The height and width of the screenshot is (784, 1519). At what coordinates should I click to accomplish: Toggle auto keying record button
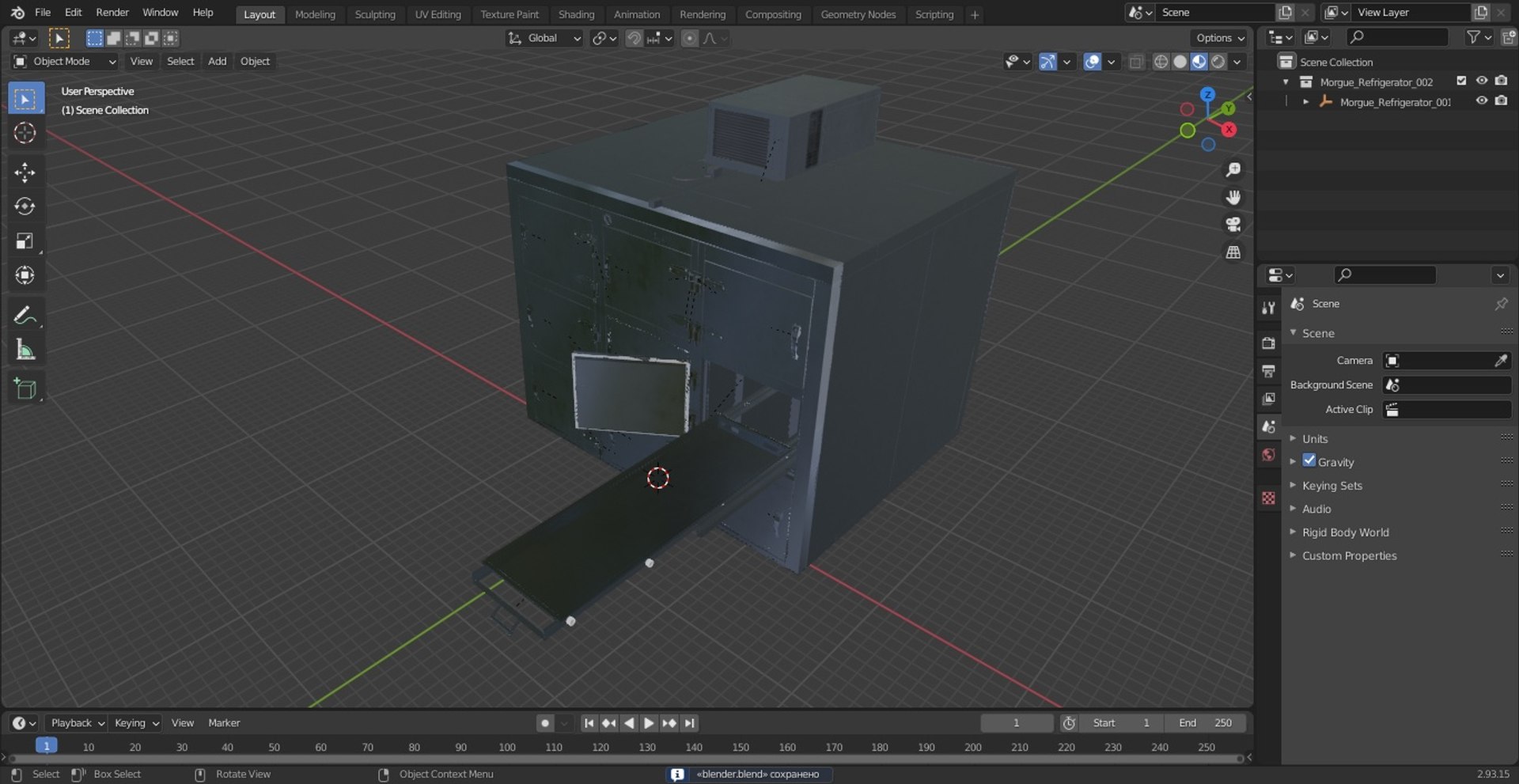click(x=545, y=723)
